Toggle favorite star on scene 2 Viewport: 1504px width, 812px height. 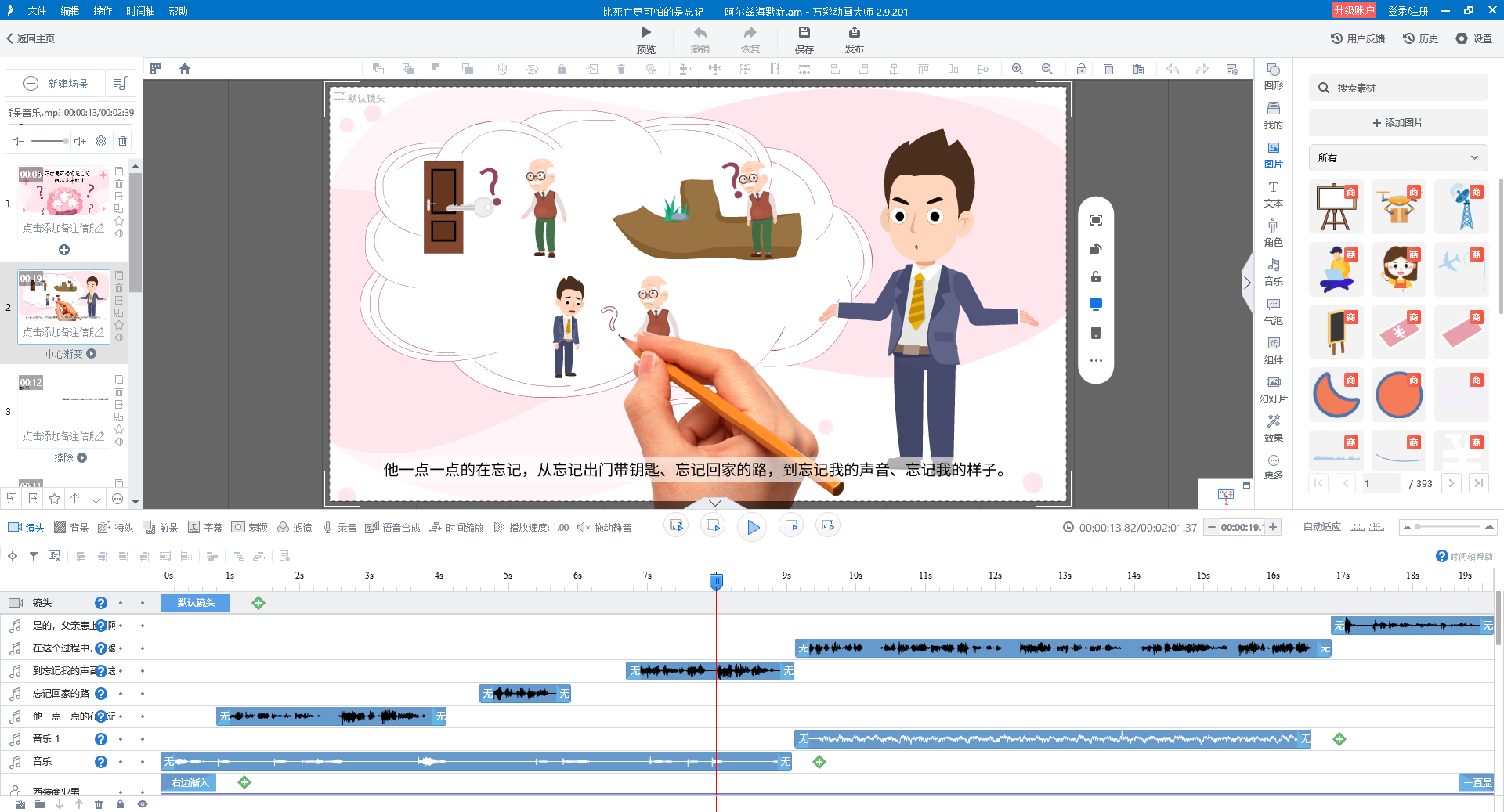(119, 325)
